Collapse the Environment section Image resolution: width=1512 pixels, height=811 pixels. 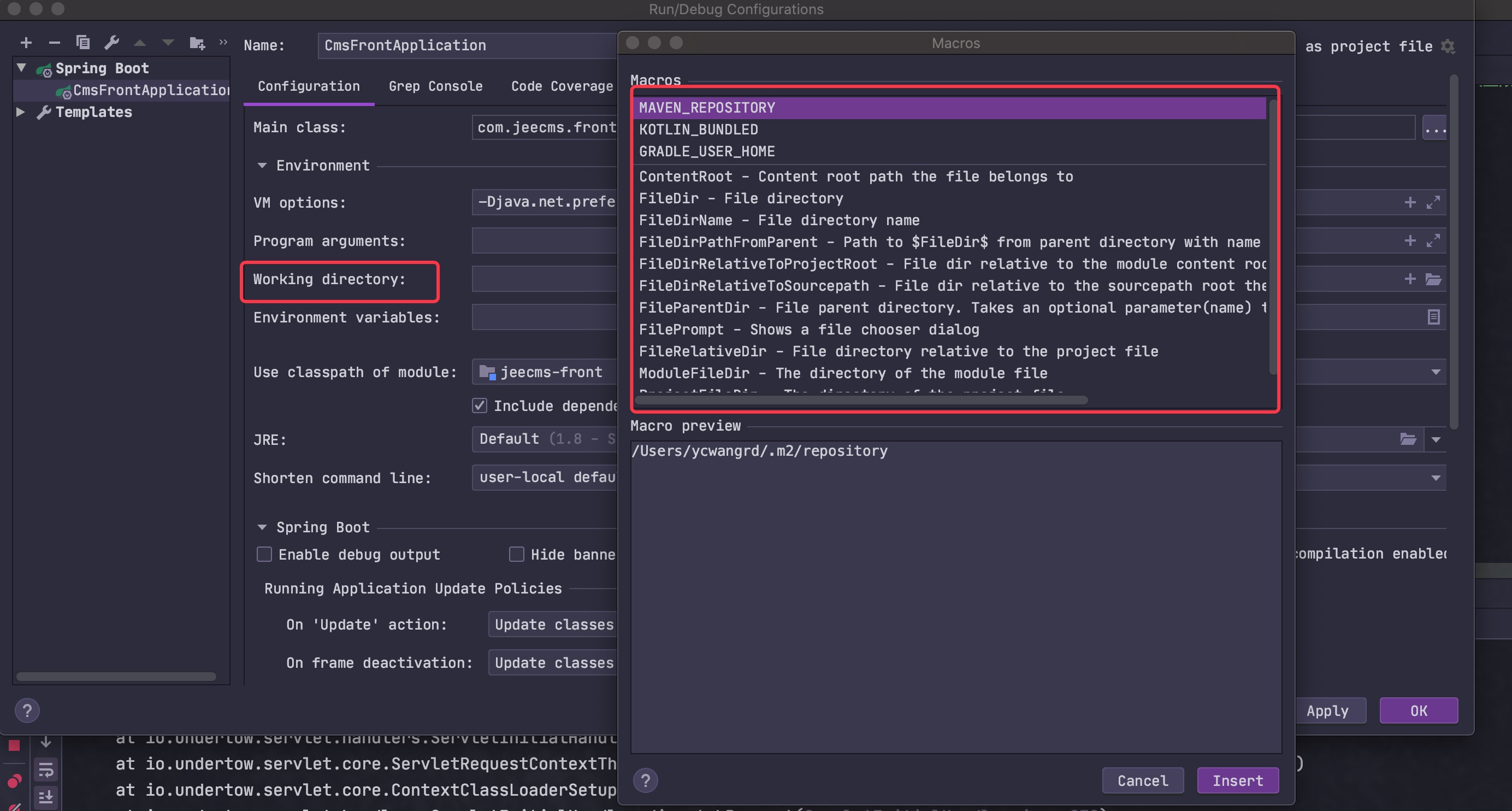point(262,166)
